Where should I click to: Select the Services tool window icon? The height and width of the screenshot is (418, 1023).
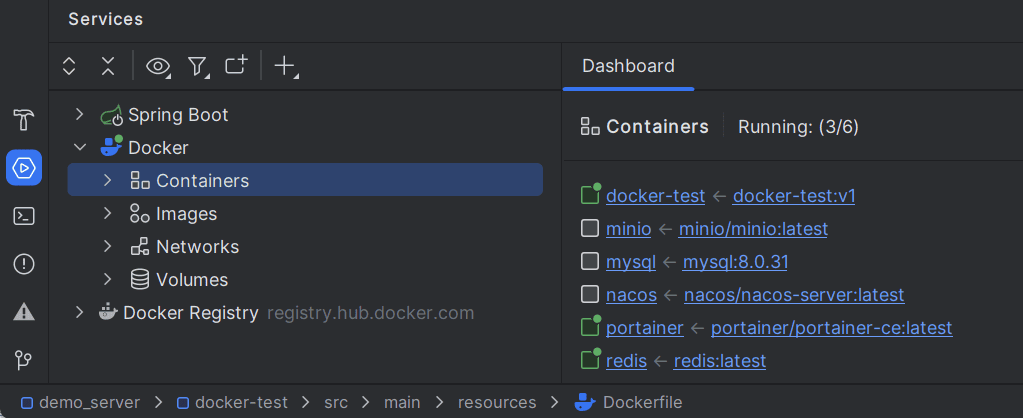click(x=24, y=168)
